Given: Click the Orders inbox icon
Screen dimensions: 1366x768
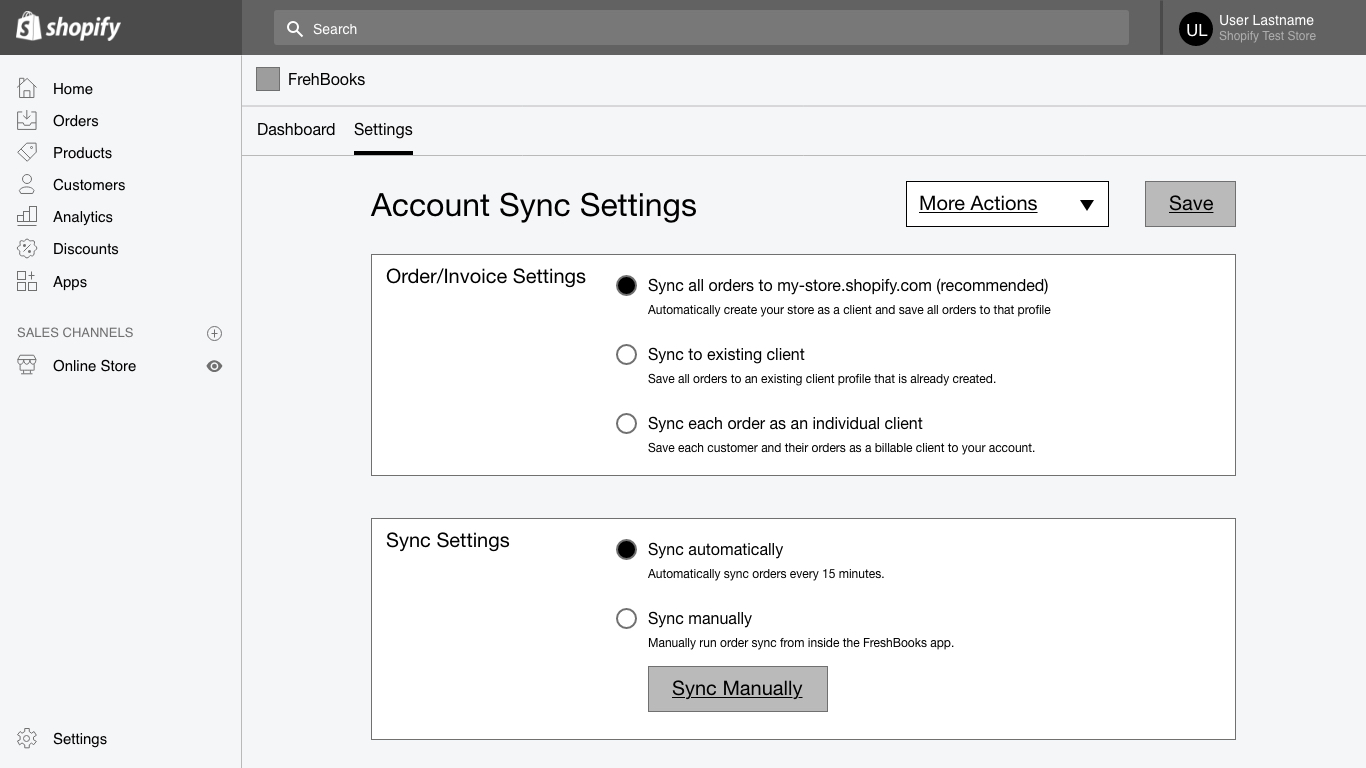Looking at the screenshot, I should 27,120.
